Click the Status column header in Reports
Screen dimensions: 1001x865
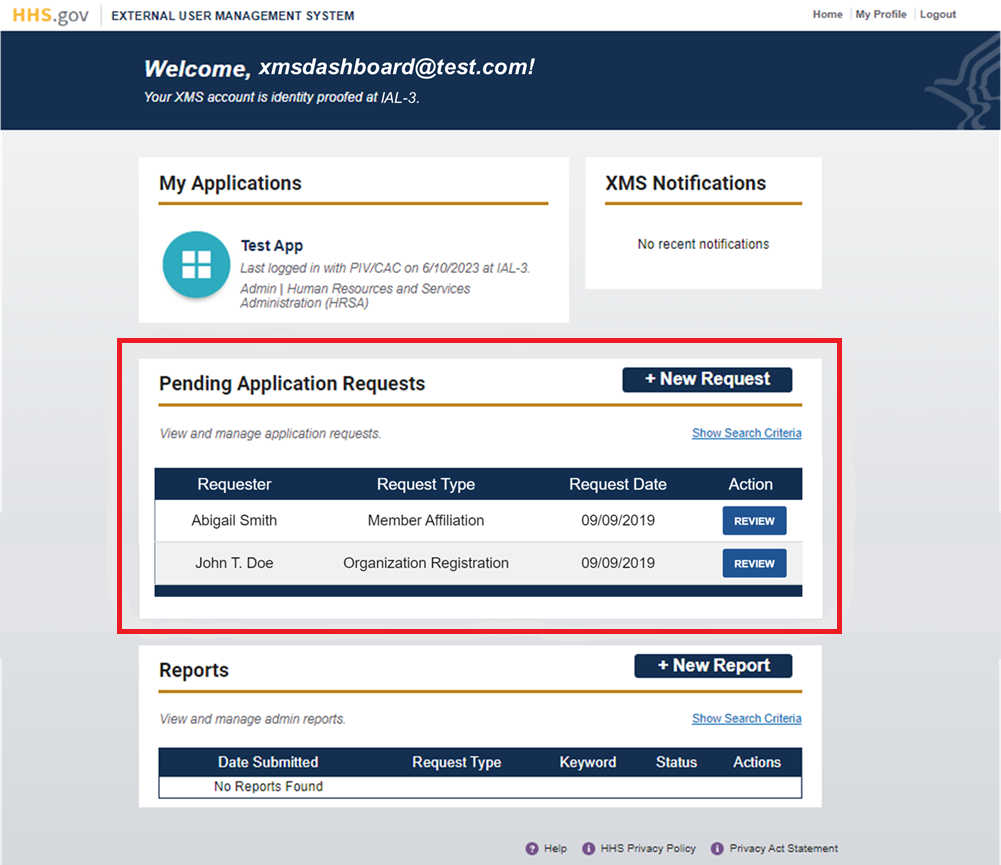677,762
